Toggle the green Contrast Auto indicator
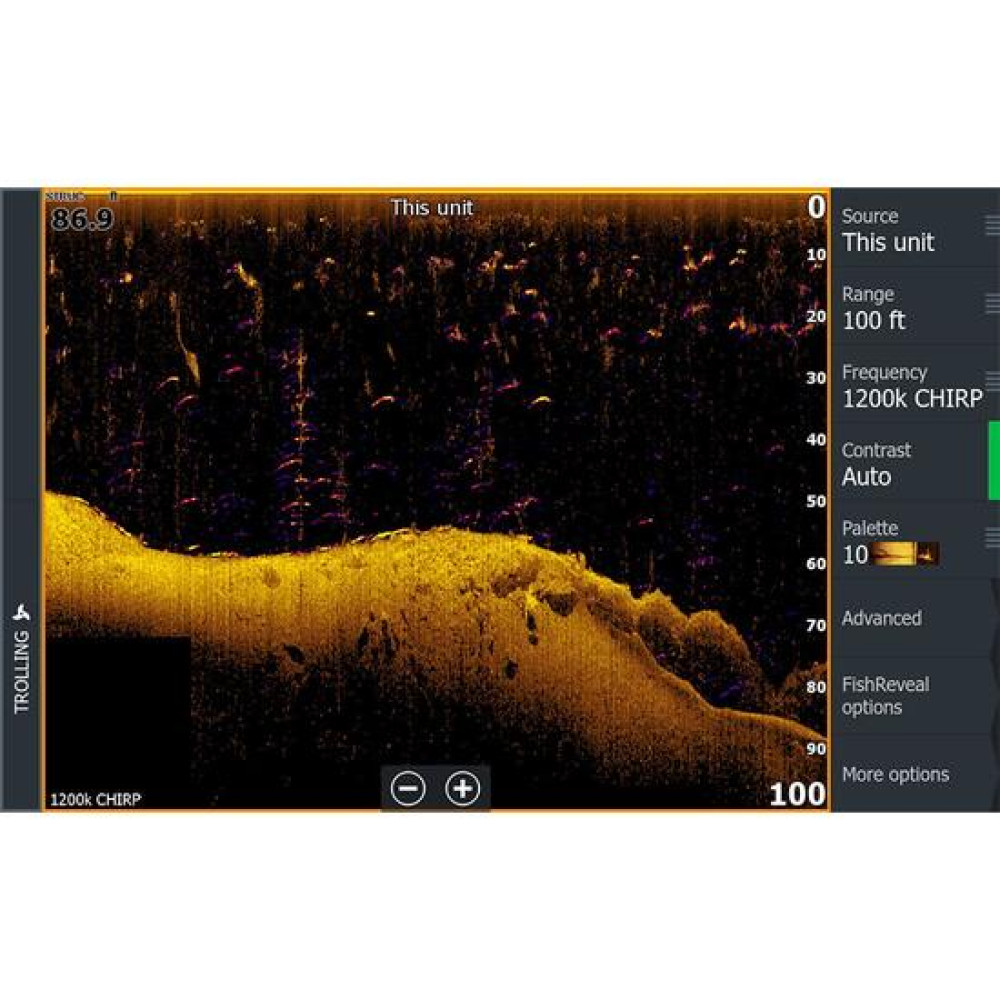Screen dimensions: 1000x1000 993,460
